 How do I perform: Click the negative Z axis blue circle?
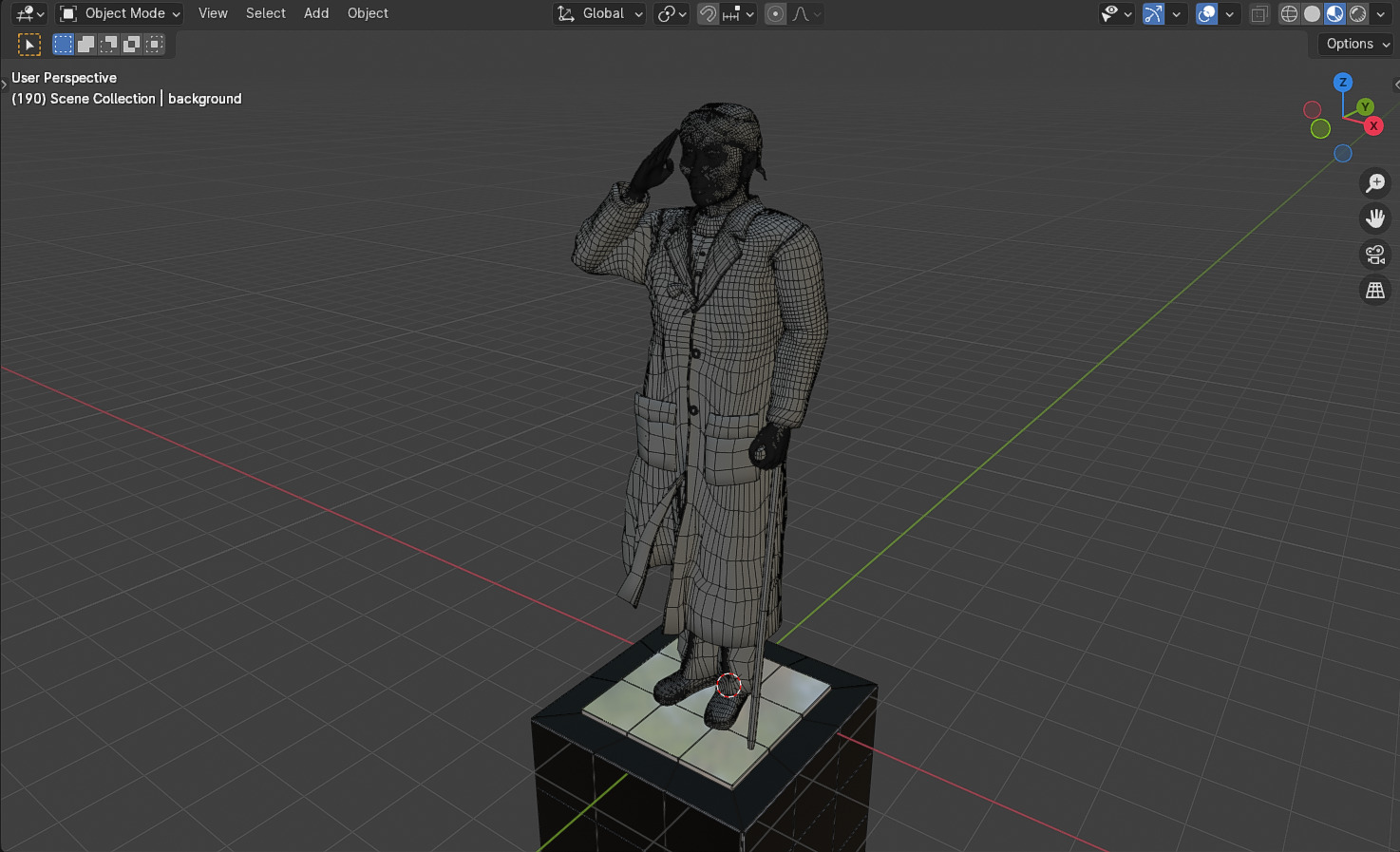click(1343, 153)
